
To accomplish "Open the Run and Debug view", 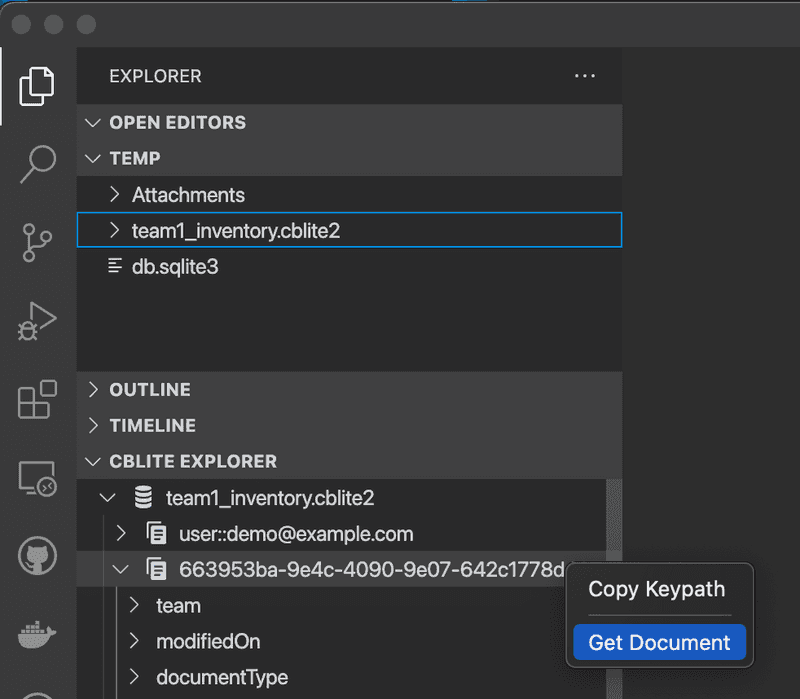I will coord(37,321).
